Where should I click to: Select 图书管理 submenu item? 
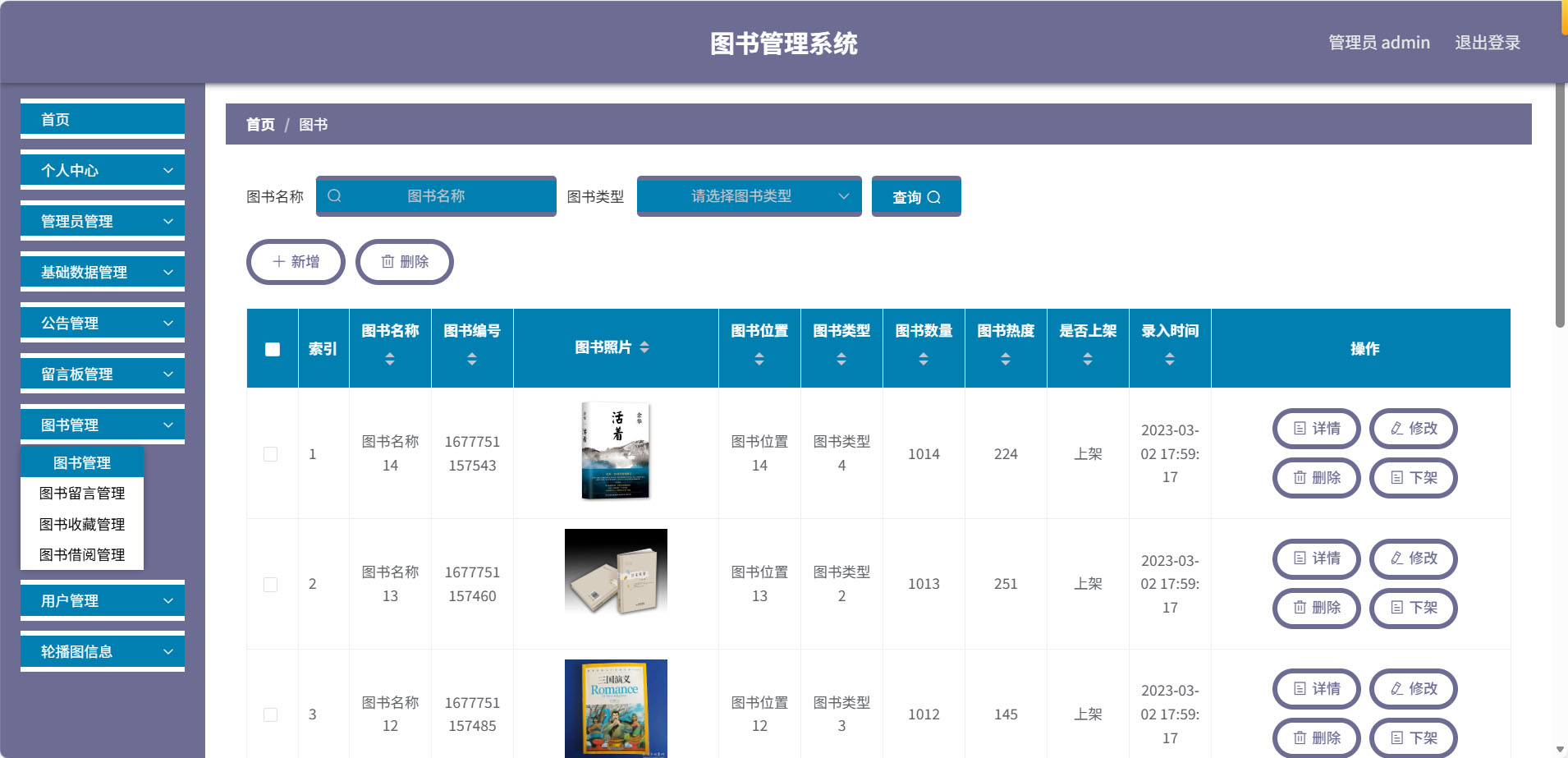(82, 462)
